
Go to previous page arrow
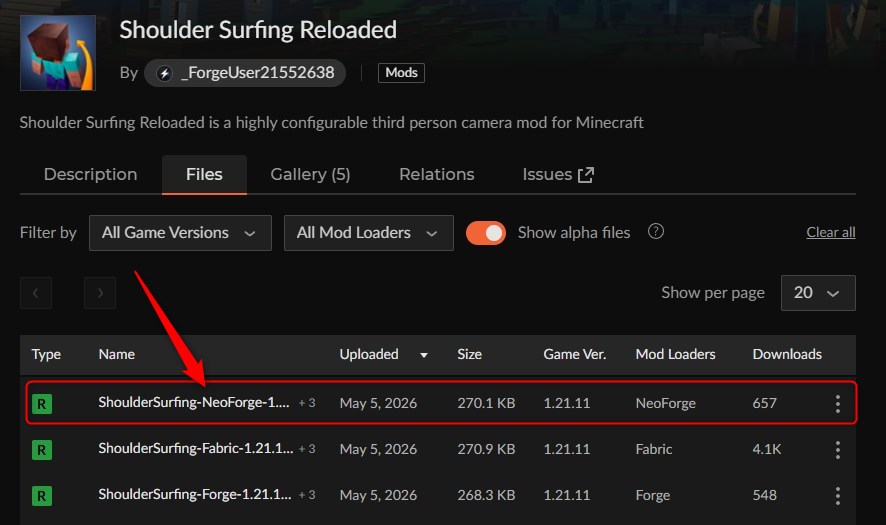point(36,293)
